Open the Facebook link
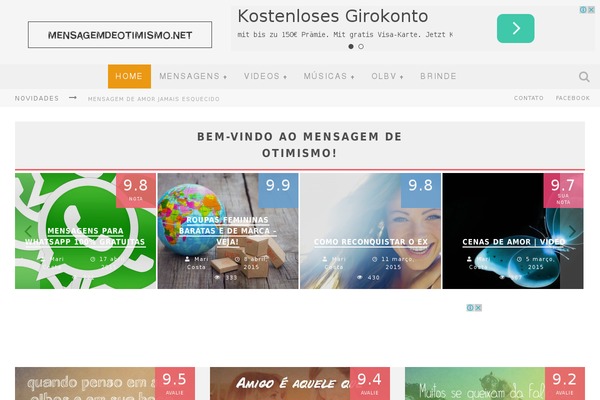Viewport: 600px width, 400px height. [x=572, y=98]
